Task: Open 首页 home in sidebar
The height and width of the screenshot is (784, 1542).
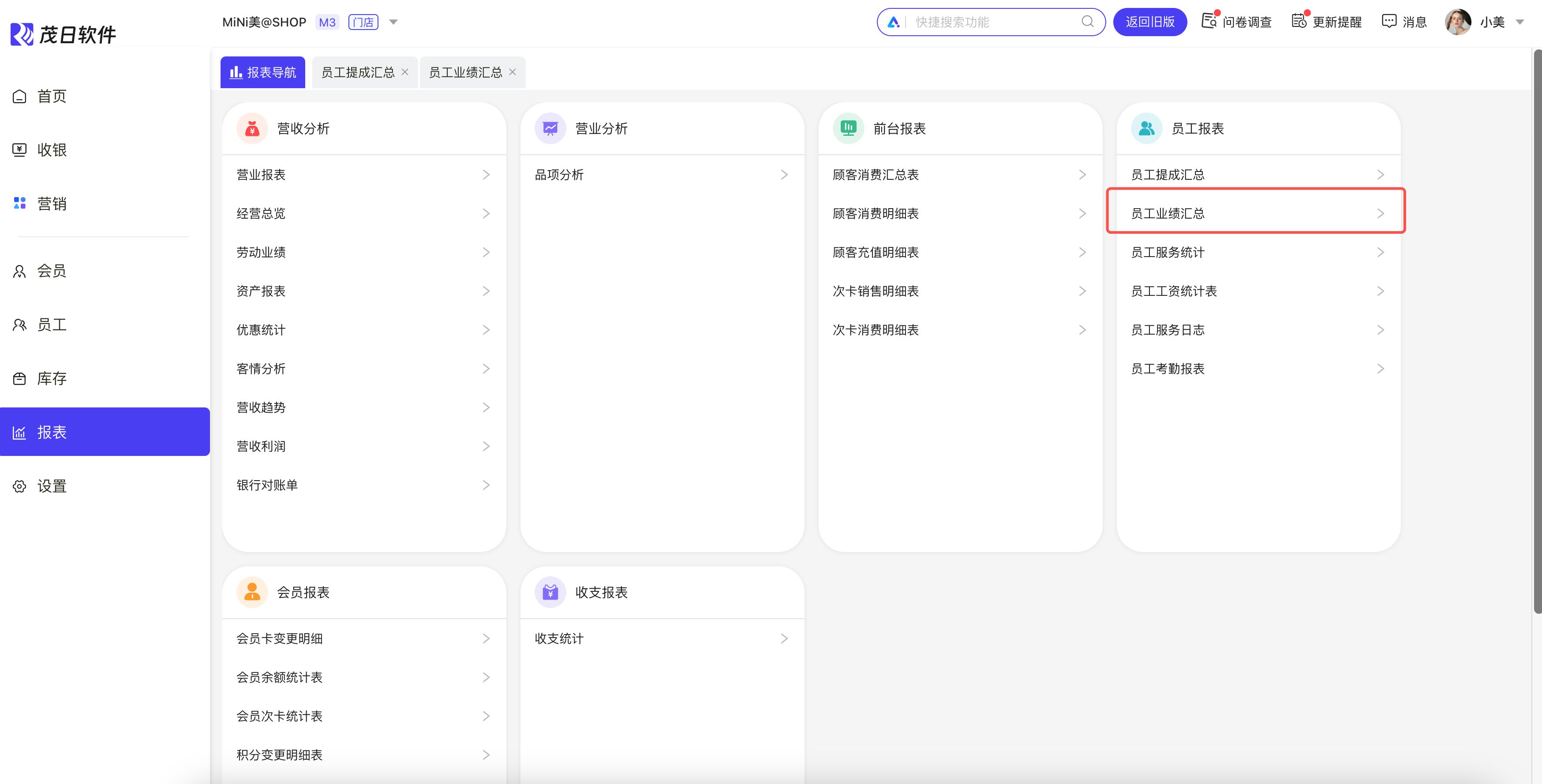Action: point(105,97)
